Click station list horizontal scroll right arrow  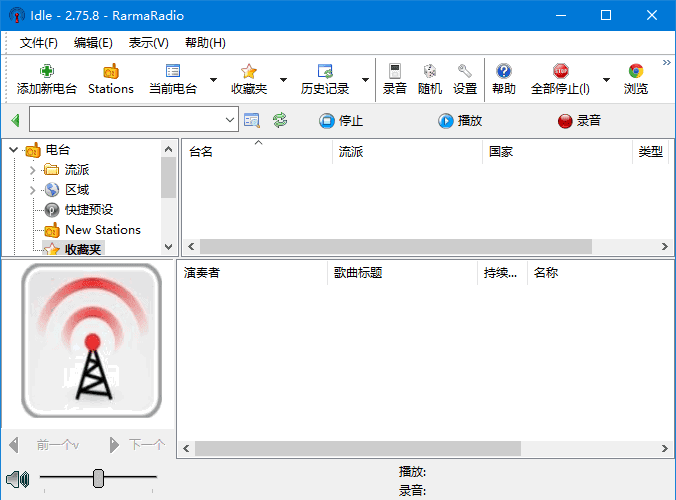tap(664, 247)
